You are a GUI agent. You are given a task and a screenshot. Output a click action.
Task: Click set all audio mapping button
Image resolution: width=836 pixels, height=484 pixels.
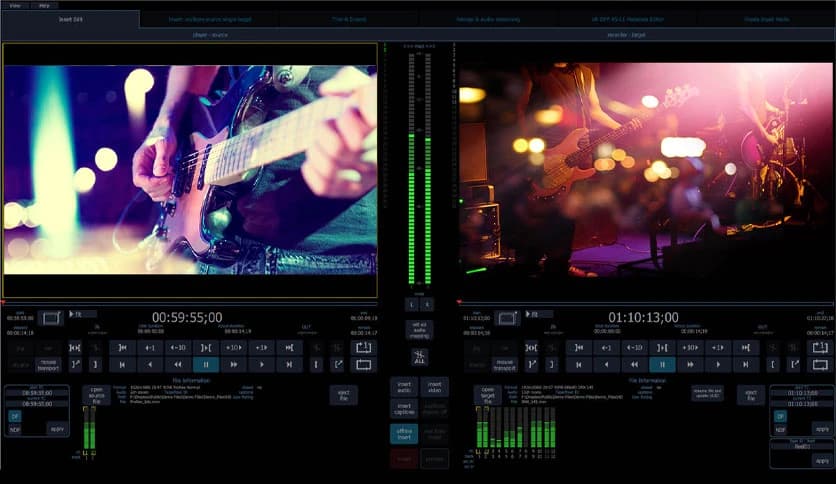(x=420, y=329)
